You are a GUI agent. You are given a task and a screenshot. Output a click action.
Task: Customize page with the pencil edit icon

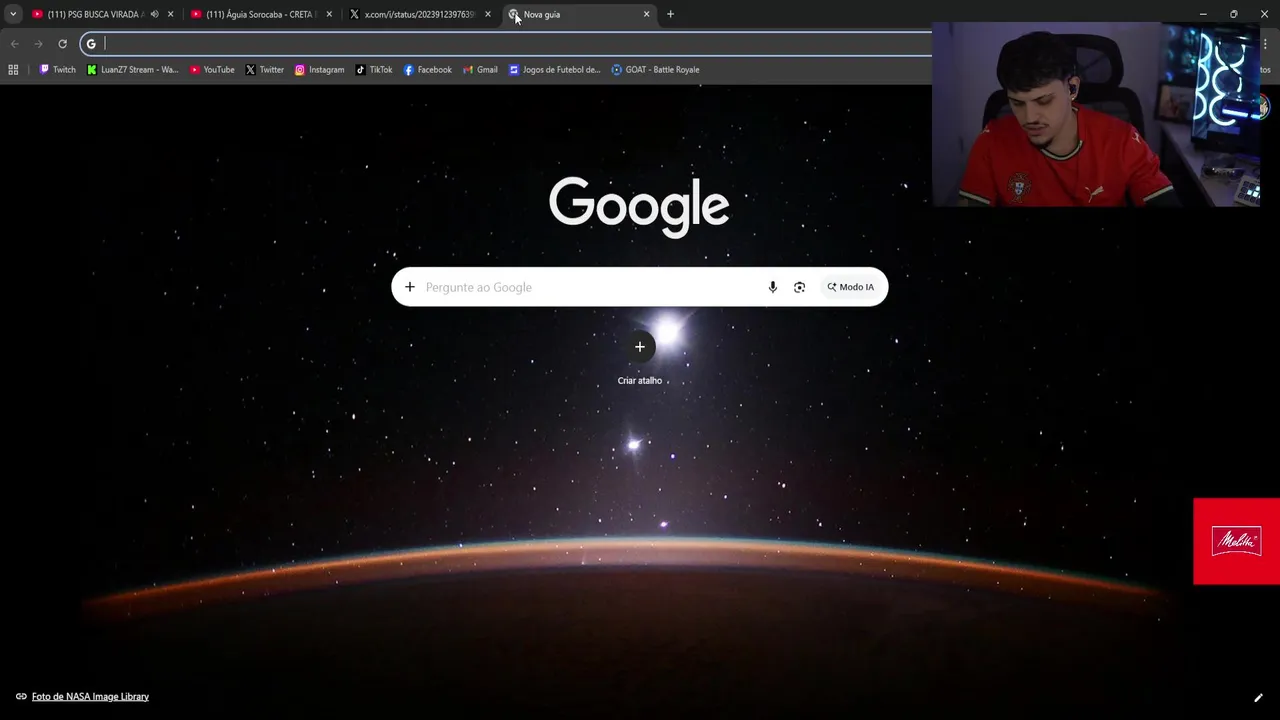point(1258,697)
